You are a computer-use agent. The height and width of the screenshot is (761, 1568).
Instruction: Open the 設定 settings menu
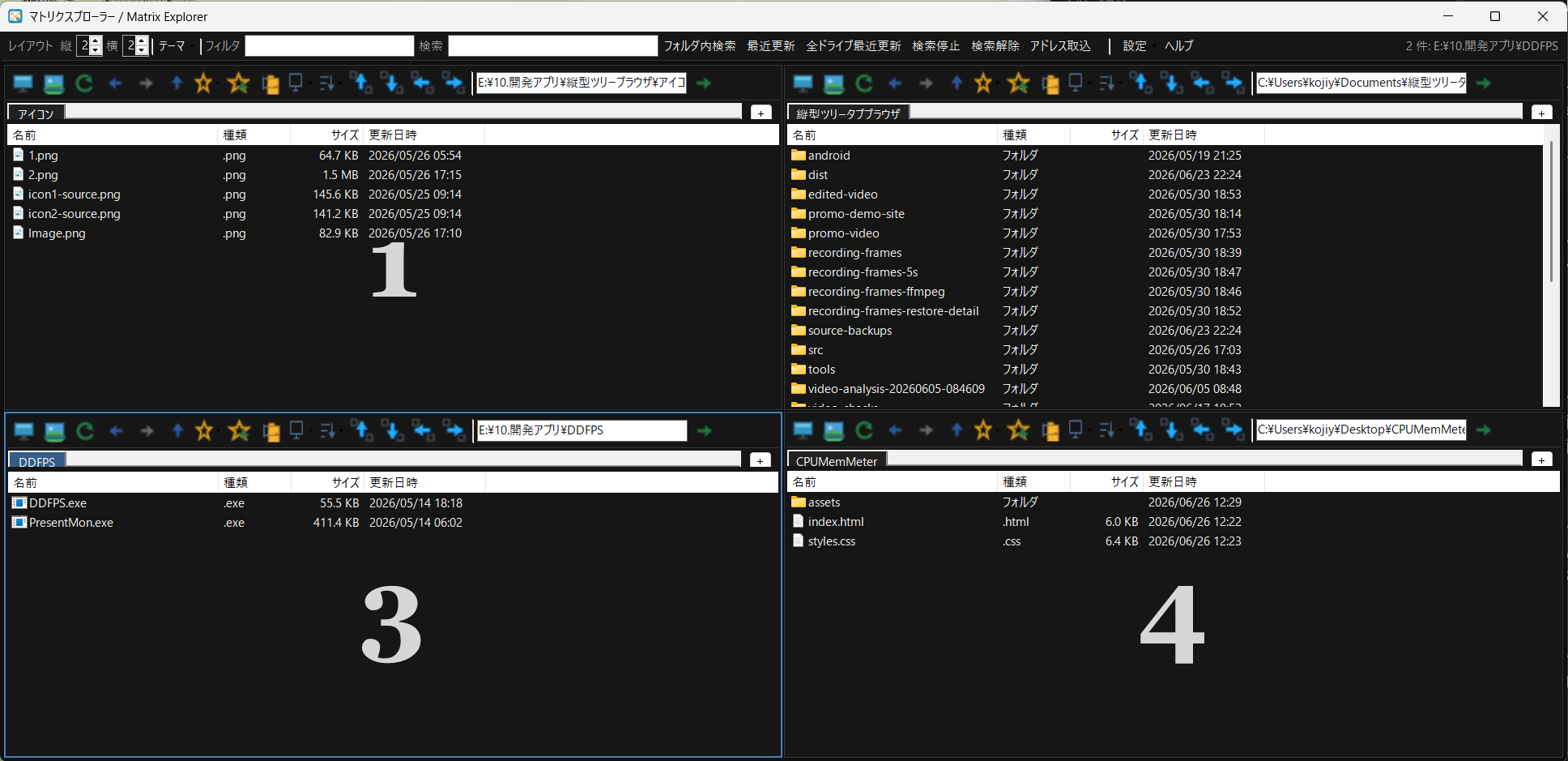(x=1134, y=46)
